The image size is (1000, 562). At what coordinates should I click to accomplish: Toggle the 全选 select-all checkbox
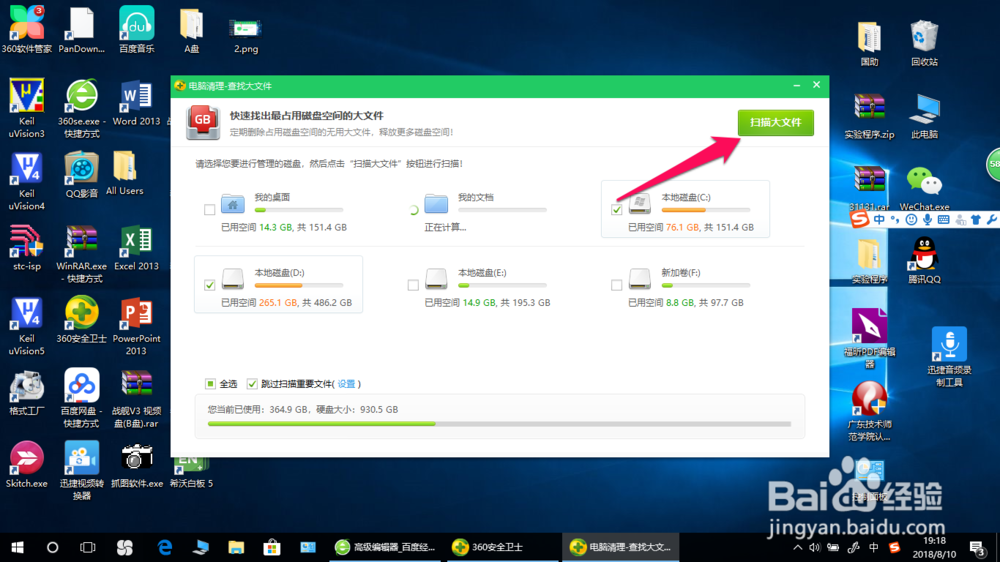[210, 383]
